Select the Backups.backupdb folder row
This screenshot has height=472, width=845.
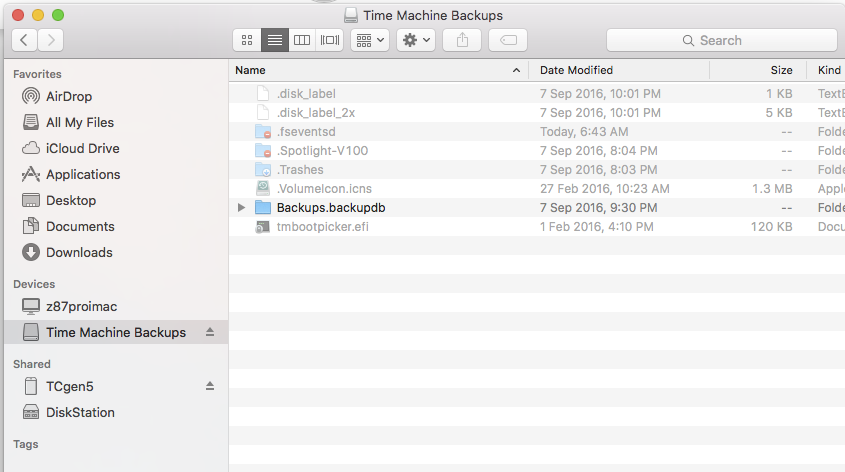pos(537,207)
